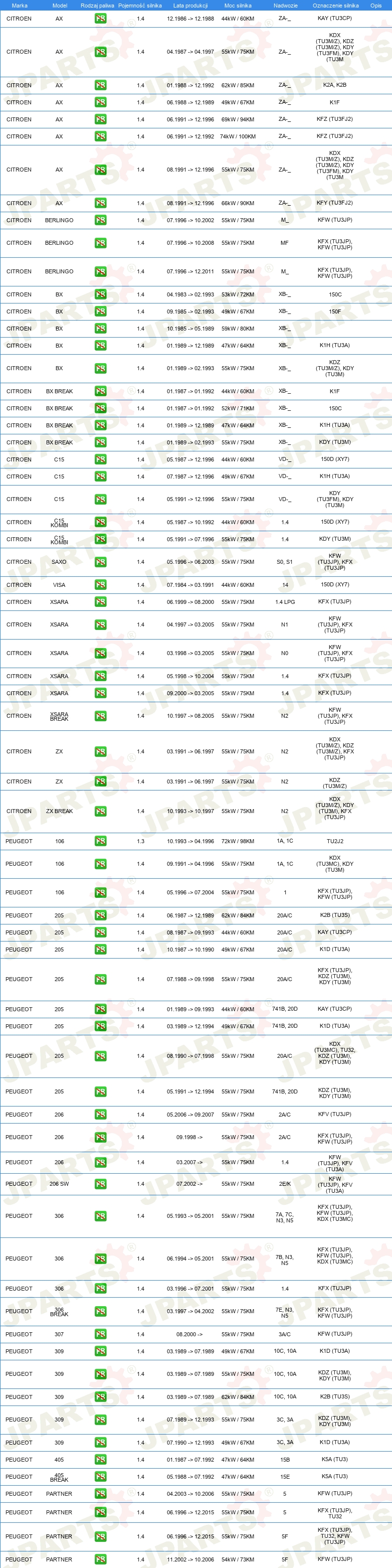Click the Opis column header
The width and height of the screenshot is (392, 1568).
[376, 6]
